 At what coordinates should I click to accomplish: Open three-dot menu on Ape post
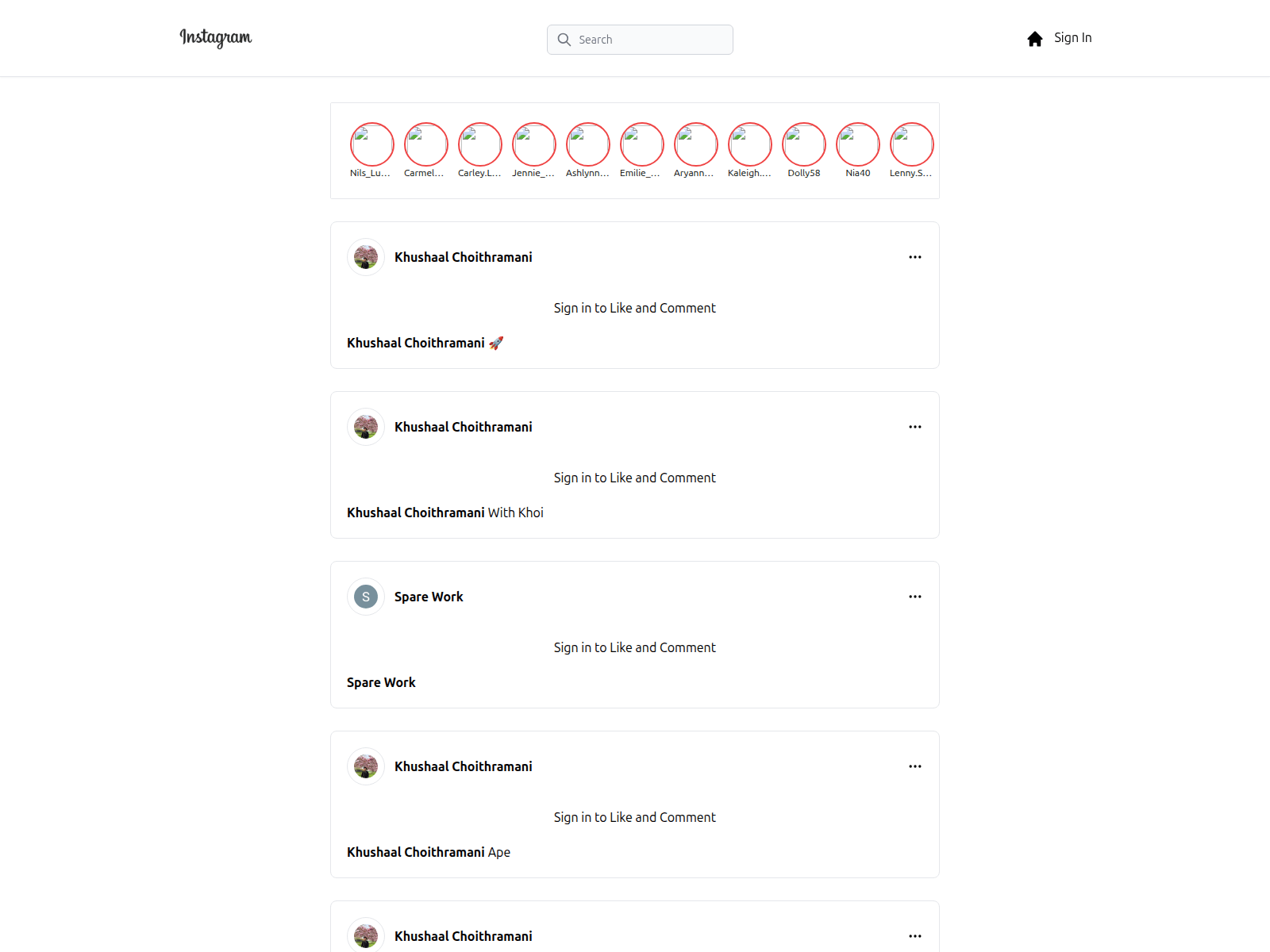(915, 766)
